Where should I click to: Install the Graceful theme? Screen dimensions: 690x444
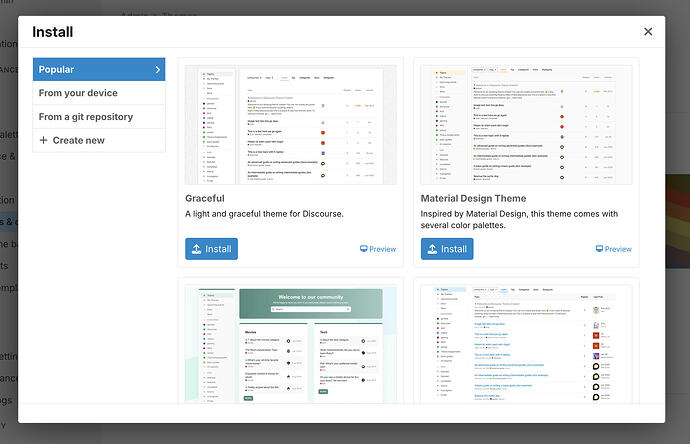pos(211,249)
